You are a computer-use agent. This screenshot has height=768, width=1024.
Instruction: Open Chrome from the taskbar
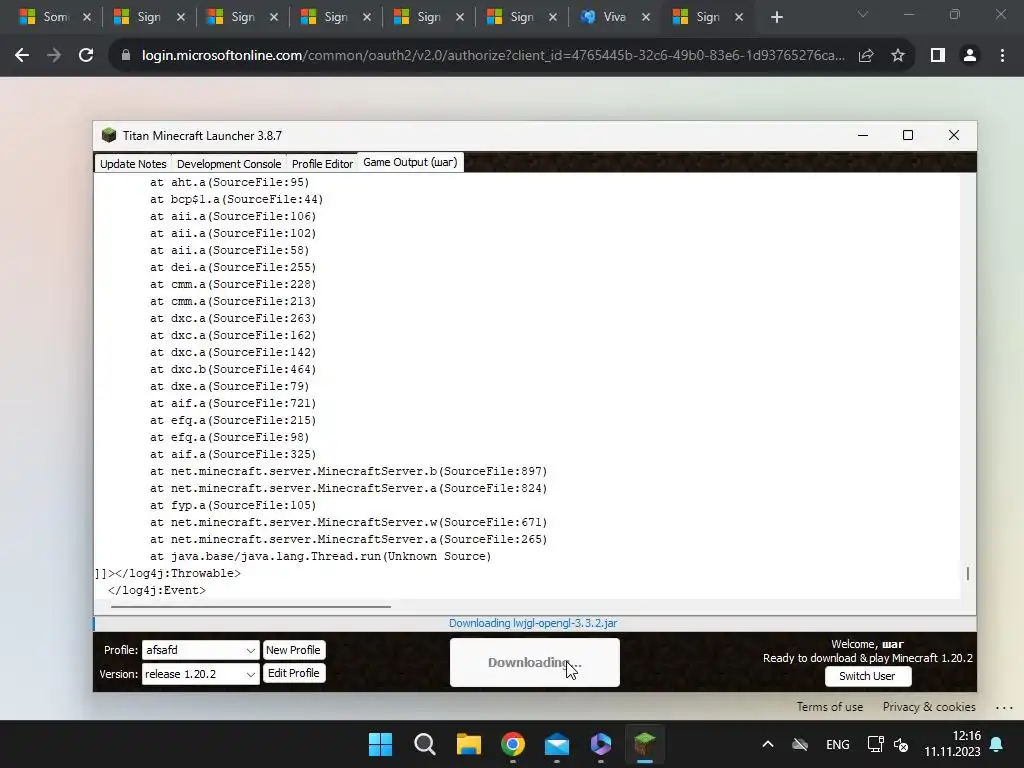(513, 744)
